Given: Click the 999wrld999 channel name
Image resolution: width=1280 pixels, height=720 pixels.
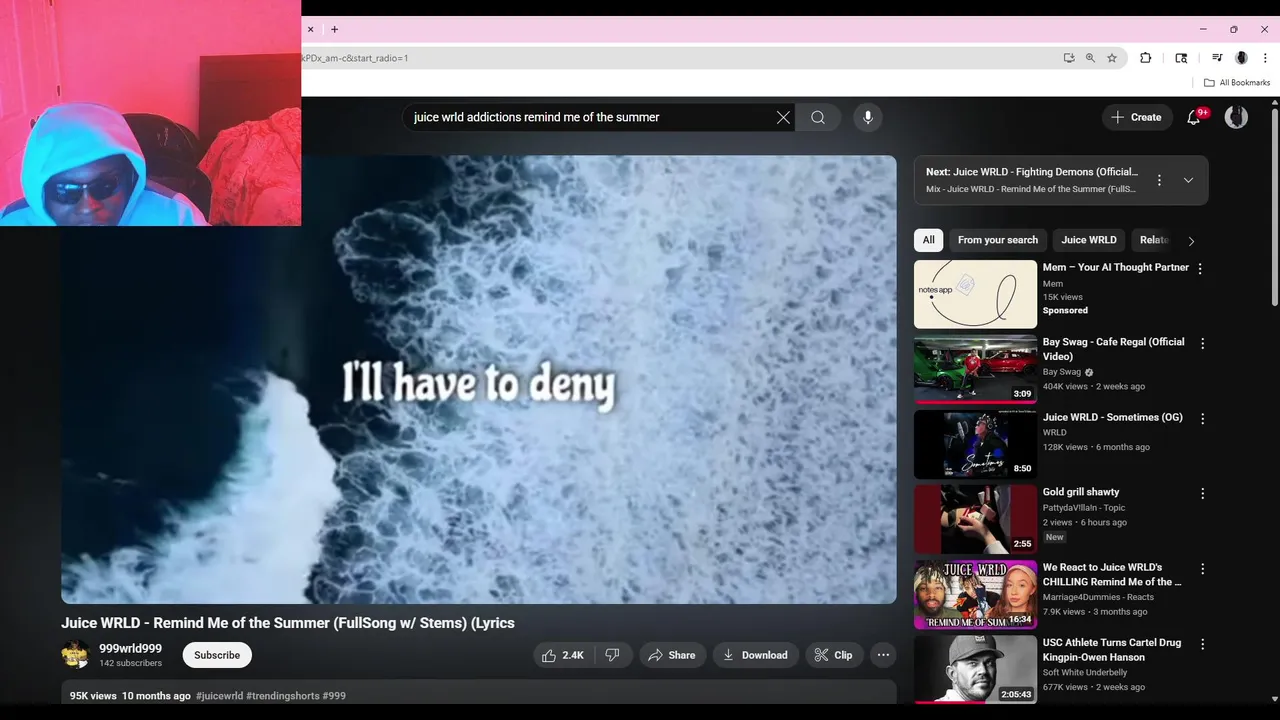Looking at the screenshot, I should coord(130,648).
